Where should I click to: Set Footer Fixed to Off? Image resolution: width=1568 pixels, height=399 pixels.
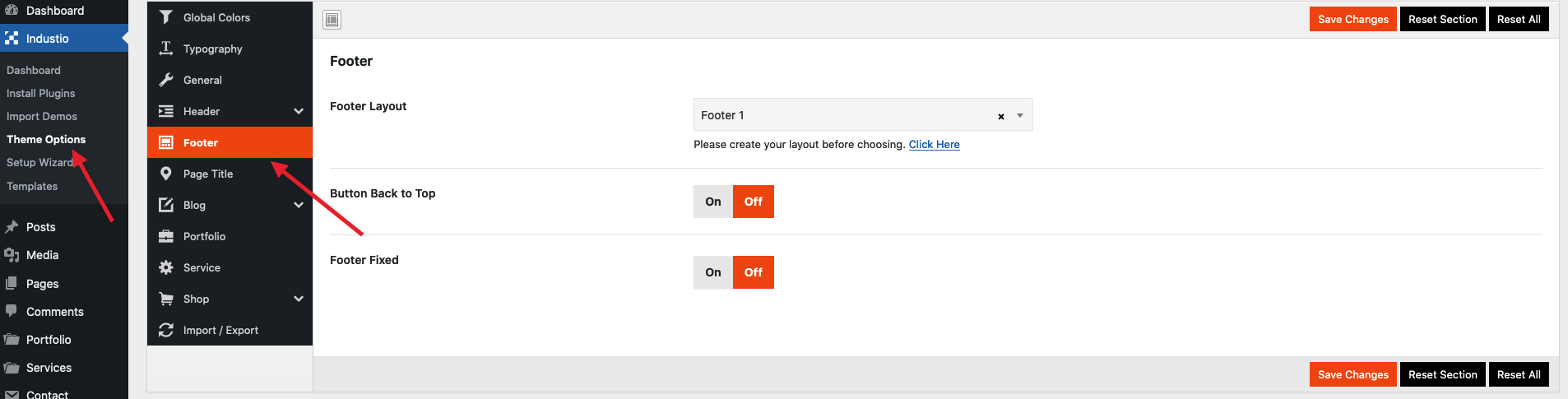[754, 272]
